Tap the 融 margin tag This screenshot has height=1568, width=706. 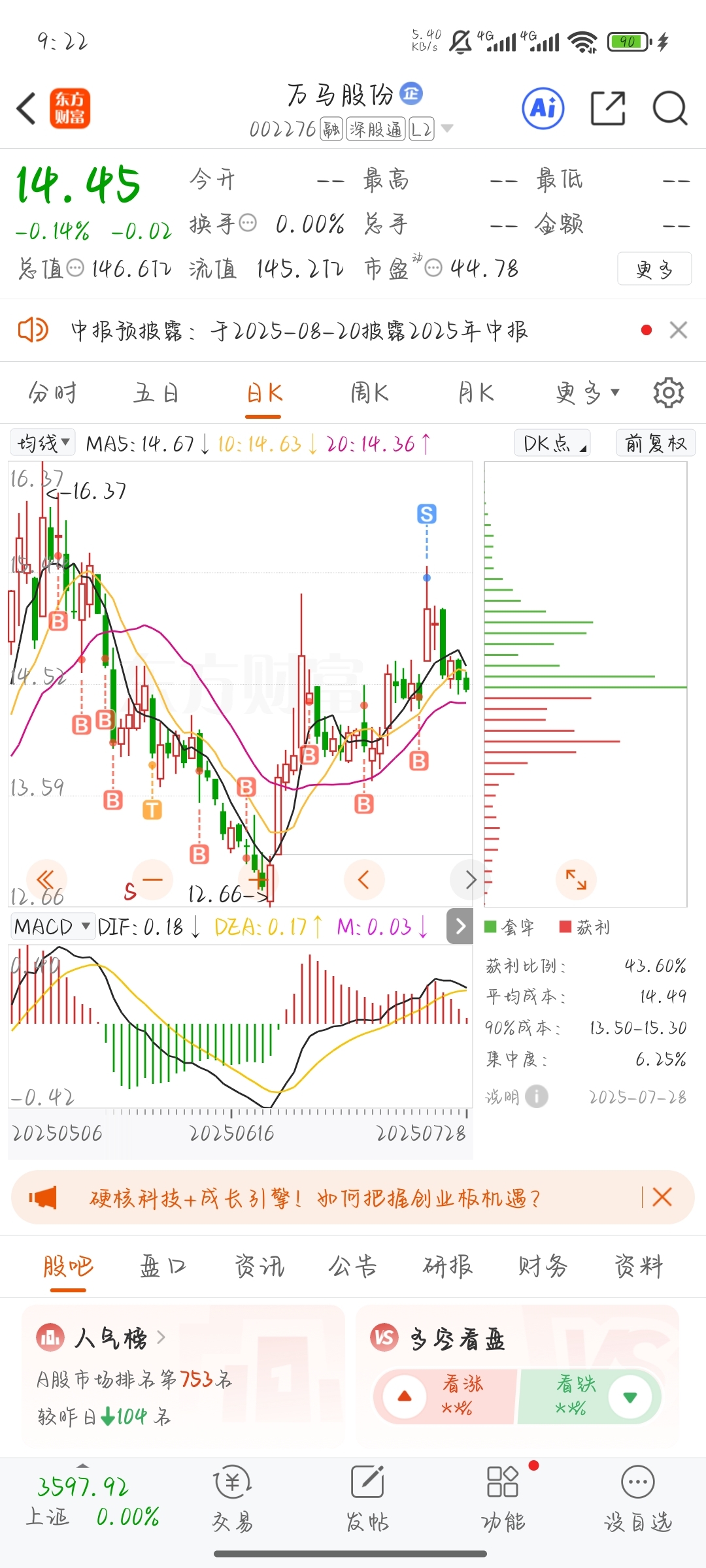click(331, 129)
